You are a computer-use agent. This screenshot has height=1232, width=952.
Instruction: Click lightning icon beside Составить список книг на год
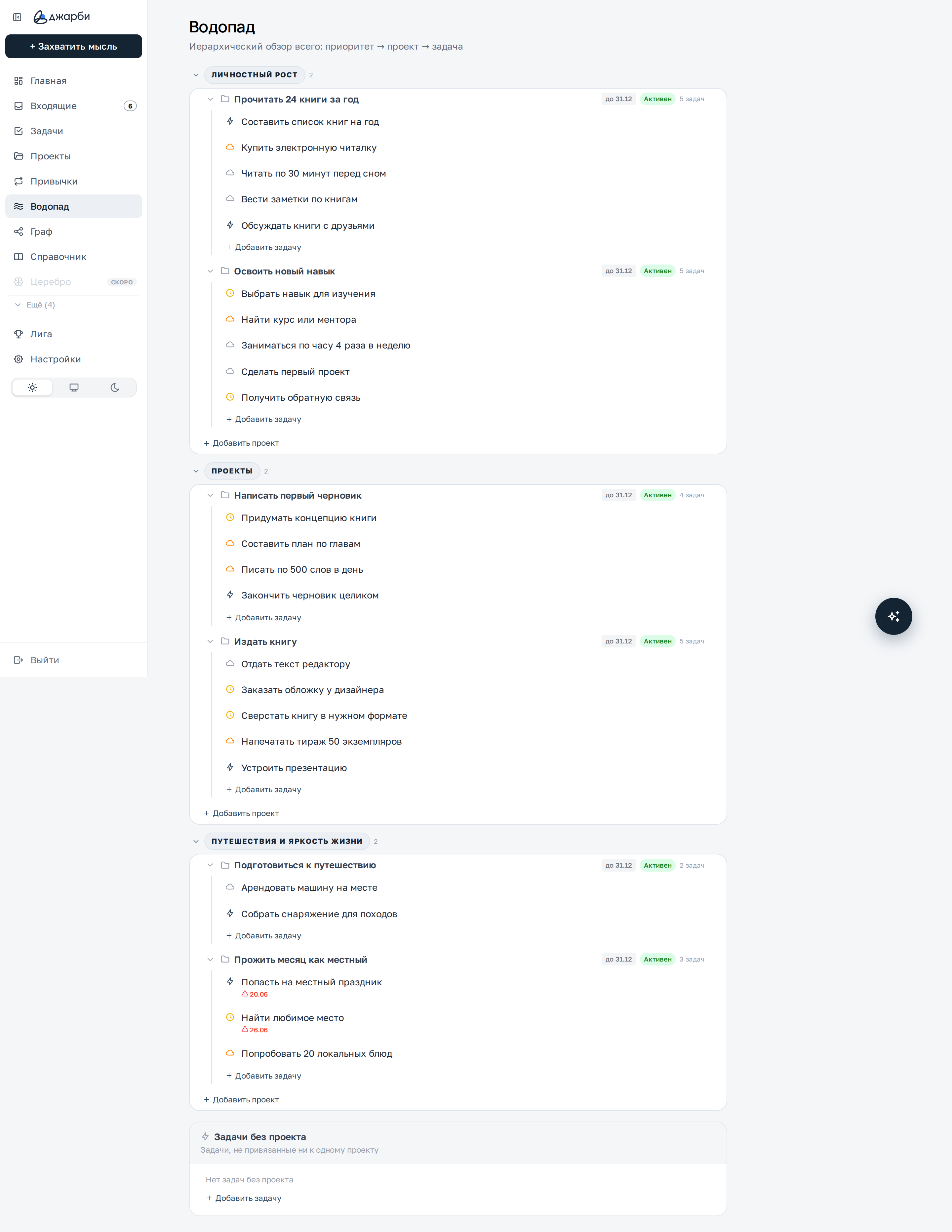click(x=230, y=121)
